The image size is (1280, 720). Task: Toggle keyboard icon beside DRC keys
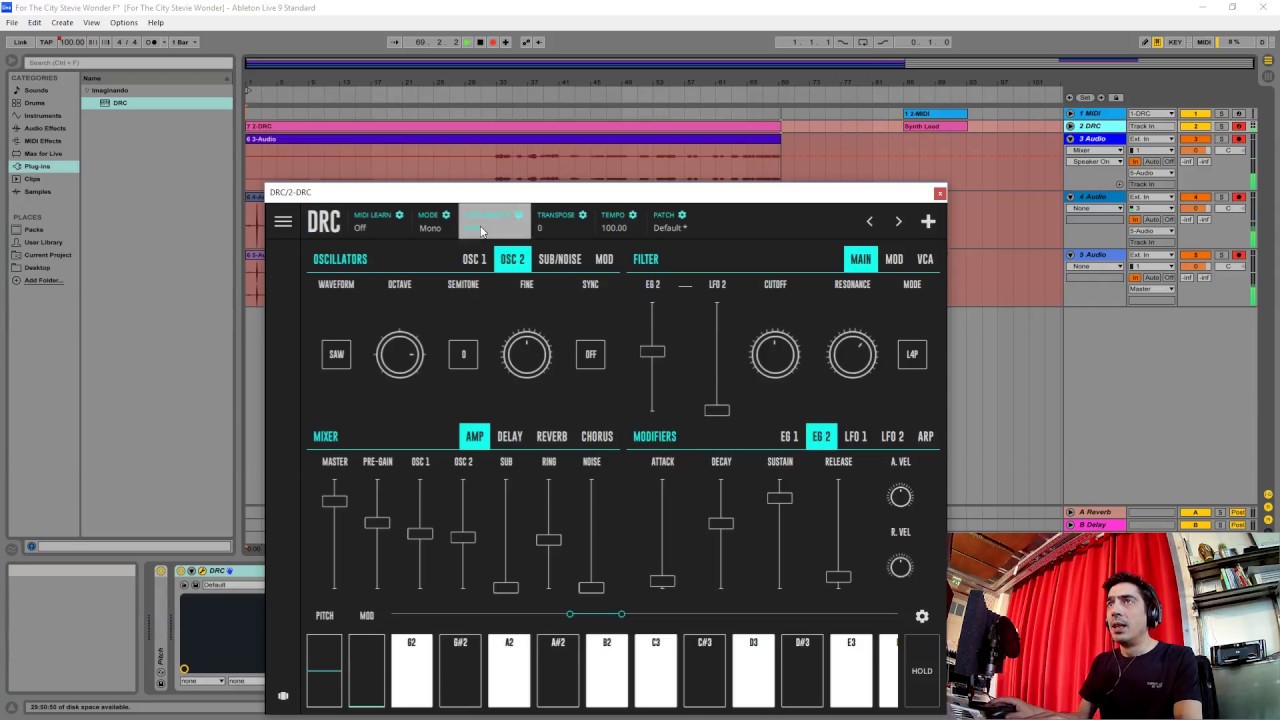pos(283,696)
